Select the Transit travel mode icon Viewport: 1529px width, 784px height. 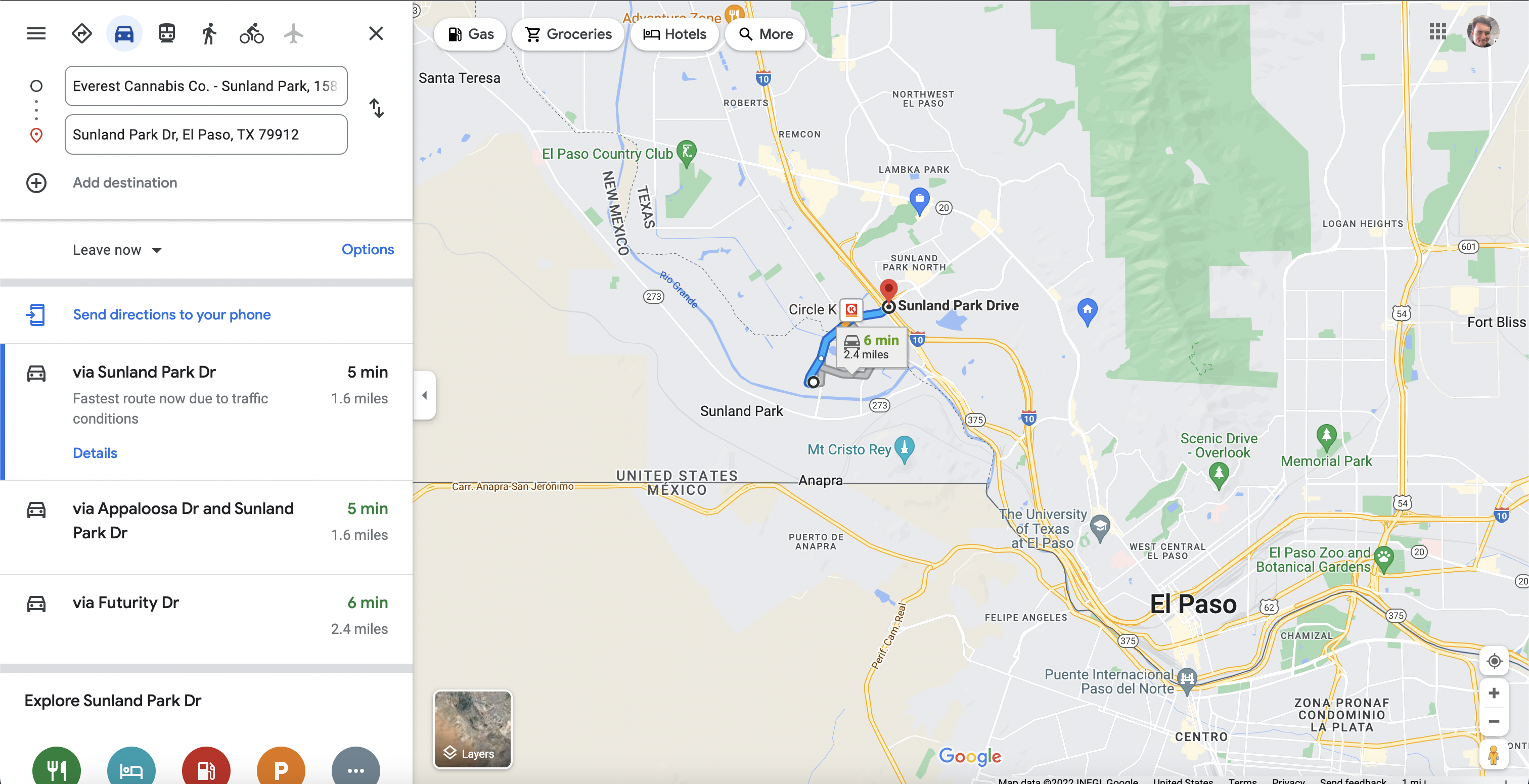click(x=167, y=34)
